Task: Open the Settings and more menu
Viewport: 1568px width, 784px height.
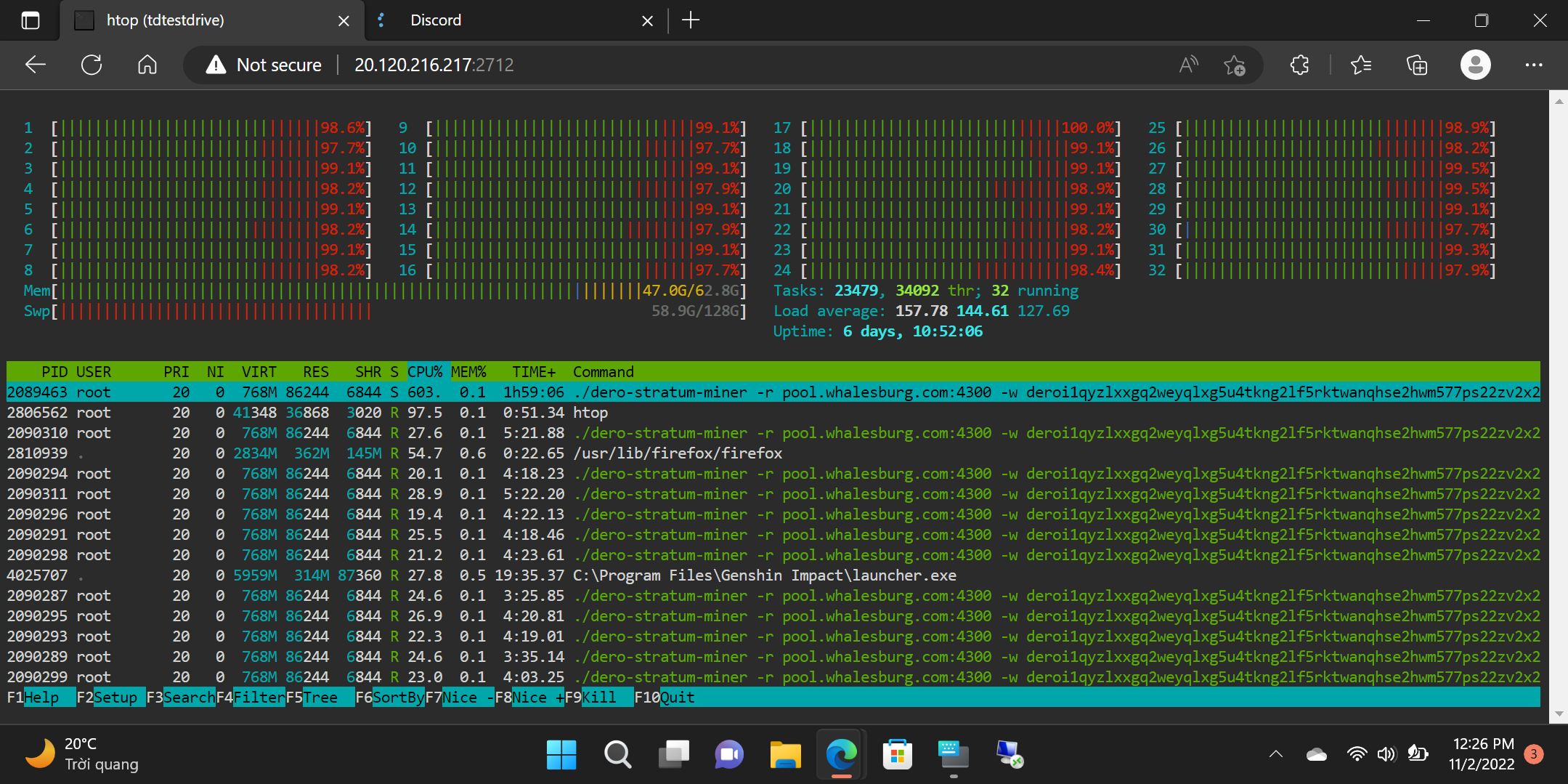Action: [x=1534, y=65]
